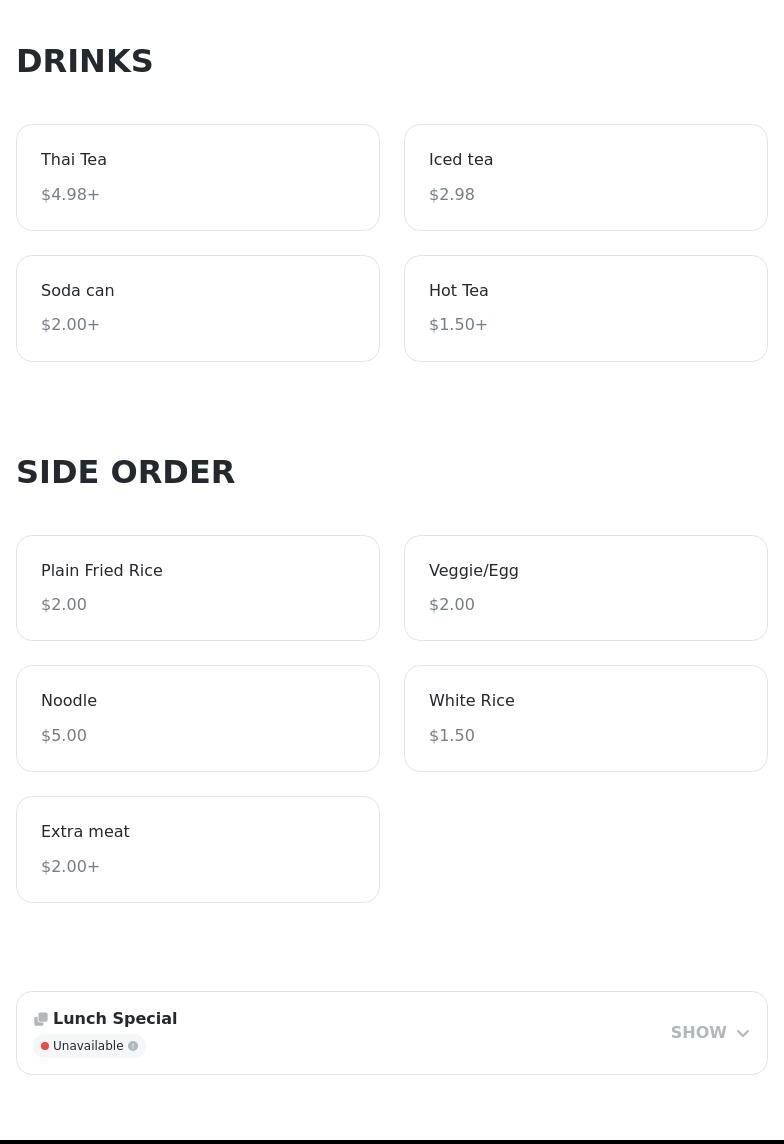The image size is (784, 1144).
Task: Click the SIDE ORDER section heading
Action: pos(126,472)
